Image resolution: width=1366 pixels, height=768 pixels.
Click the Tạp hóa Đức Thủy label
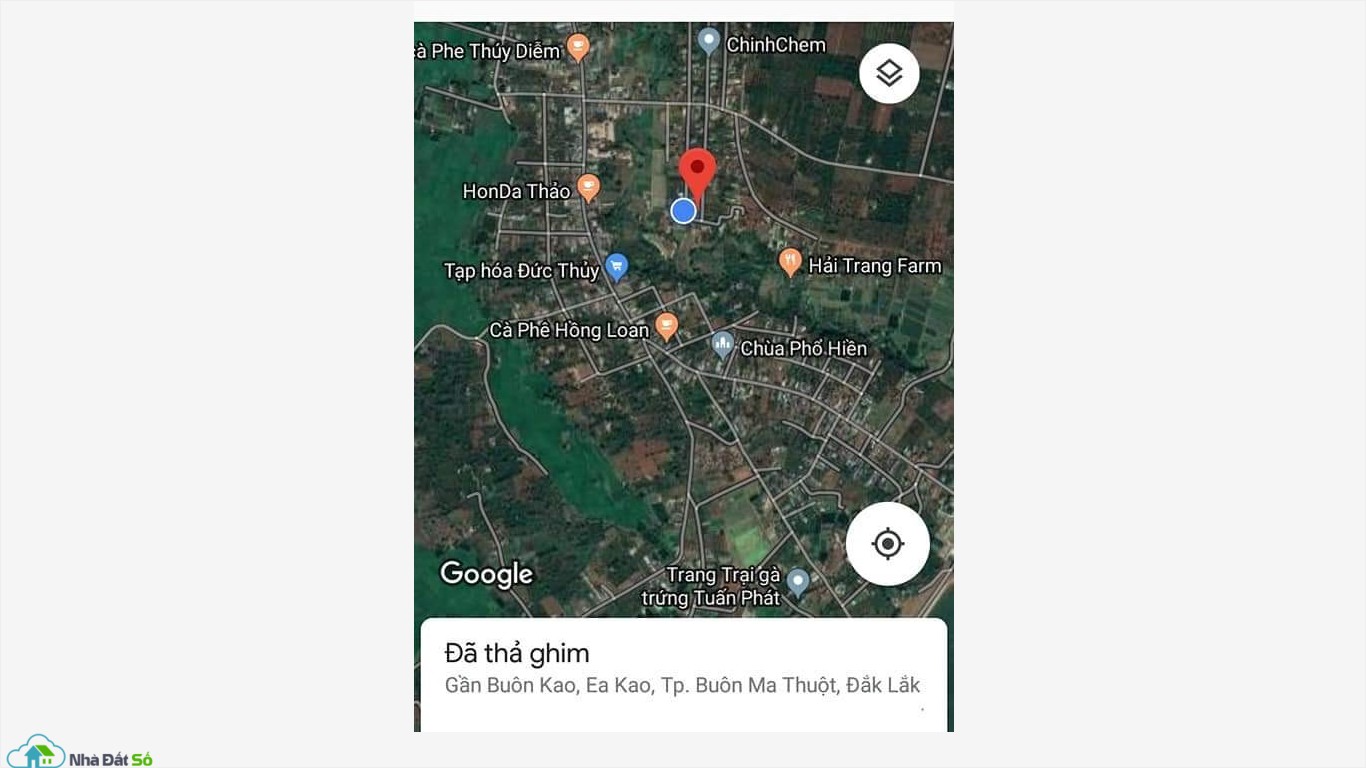pyautogui.click(x=521, y=271)
